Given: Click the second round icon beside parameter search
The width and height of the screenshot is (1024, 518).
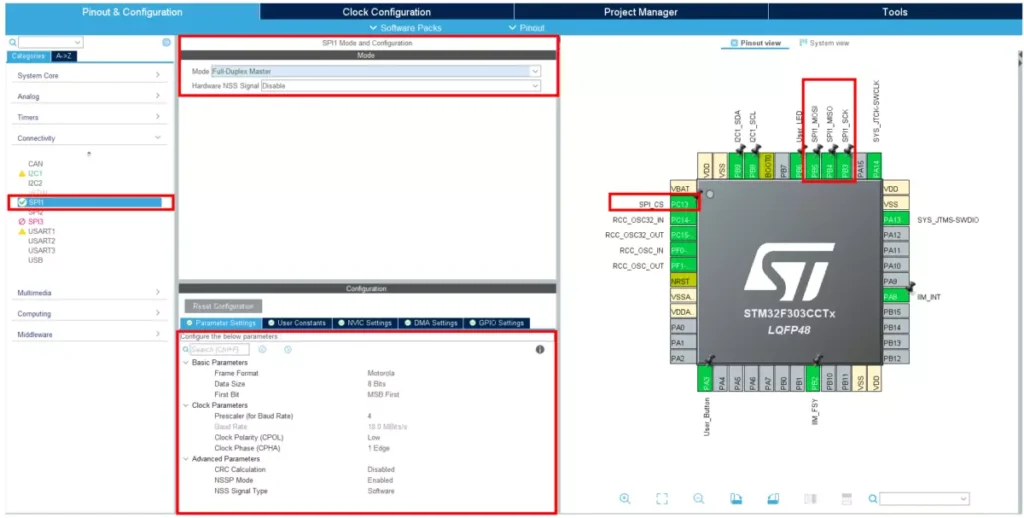Looking at the screenshot, I should click(x=287, y=349).
